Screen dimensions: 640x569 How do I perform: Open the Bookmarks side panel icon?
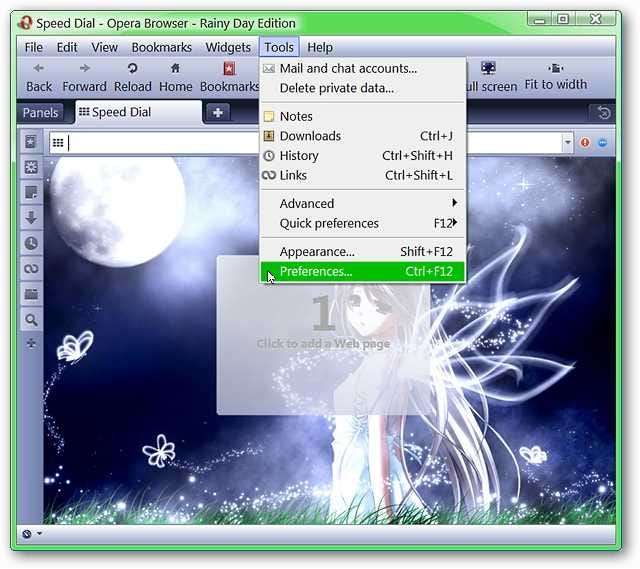point(31,142)
